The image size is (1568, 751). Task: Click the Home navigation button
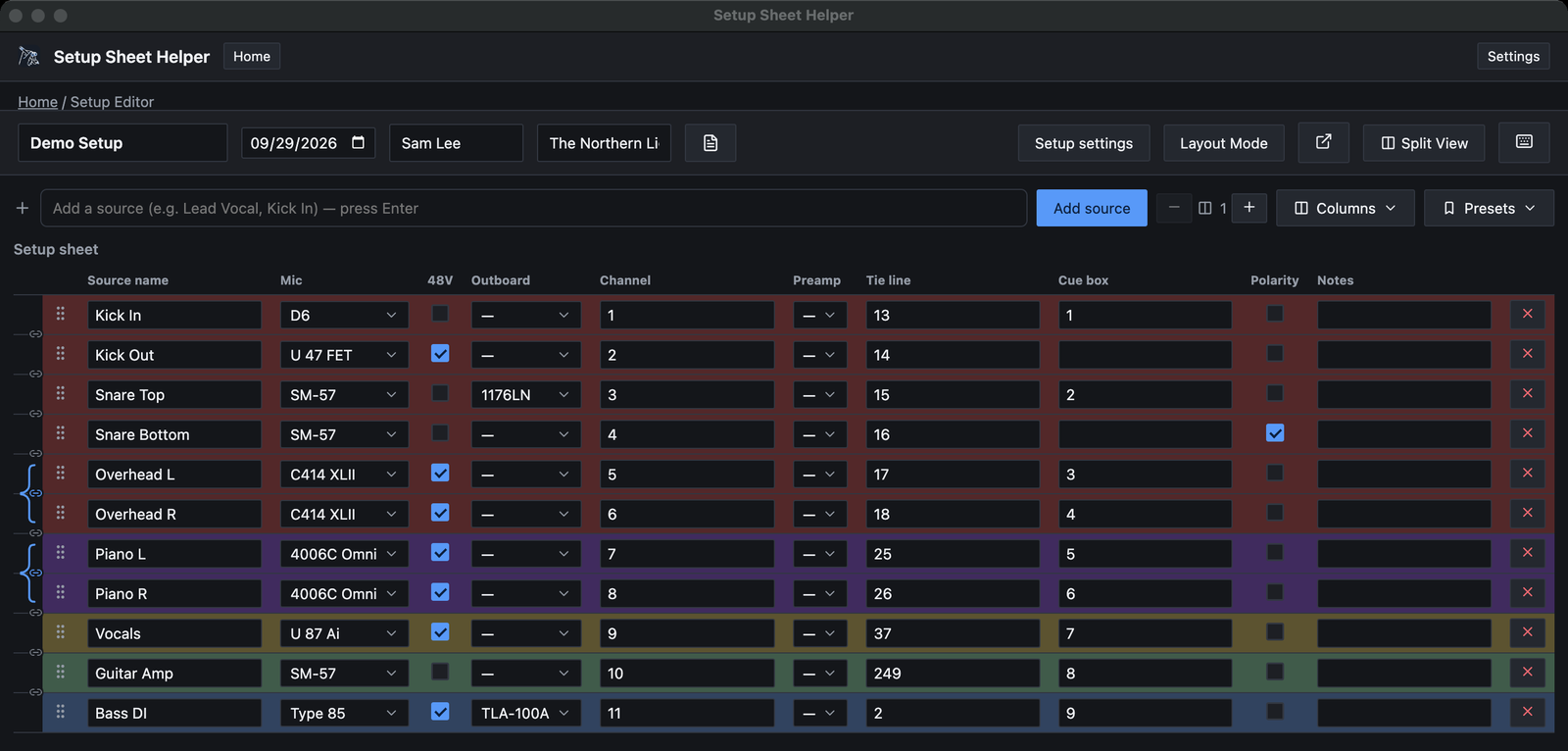pyautogui.click(x=252, y=56)
